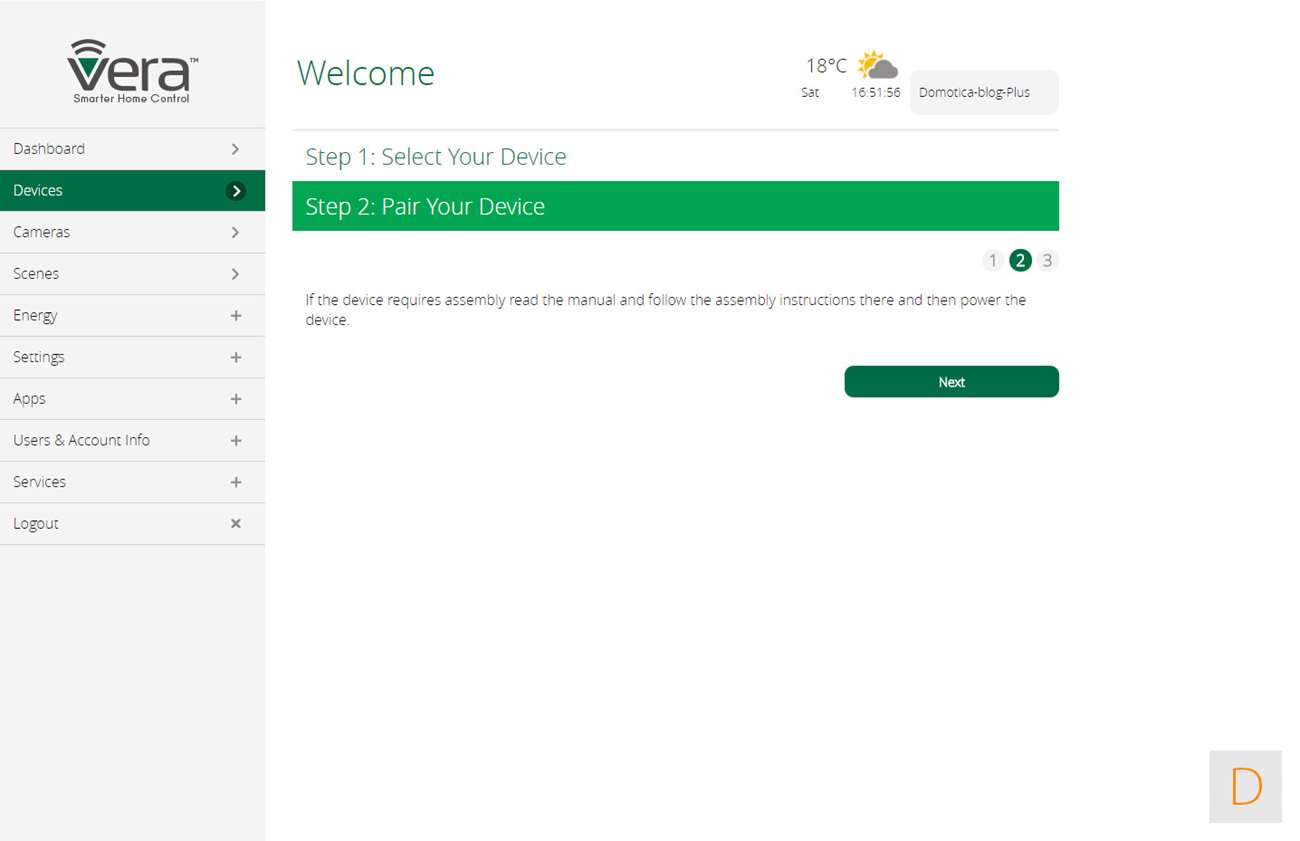Screen dimensions: 1300x841
Task: Go to wizard step 1 indicator
Action: tap(993, 261)
